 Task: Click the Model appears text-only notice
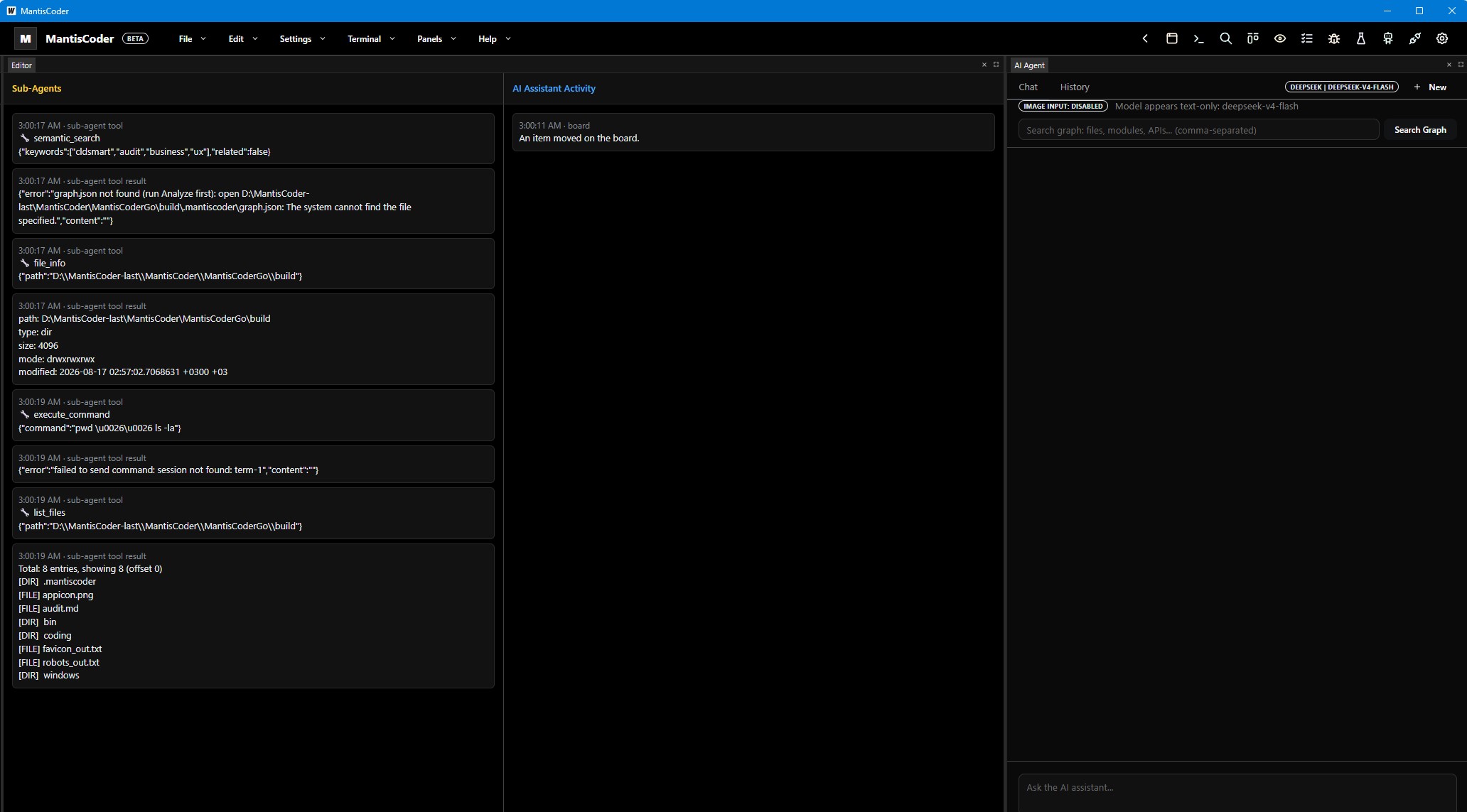1206,107
